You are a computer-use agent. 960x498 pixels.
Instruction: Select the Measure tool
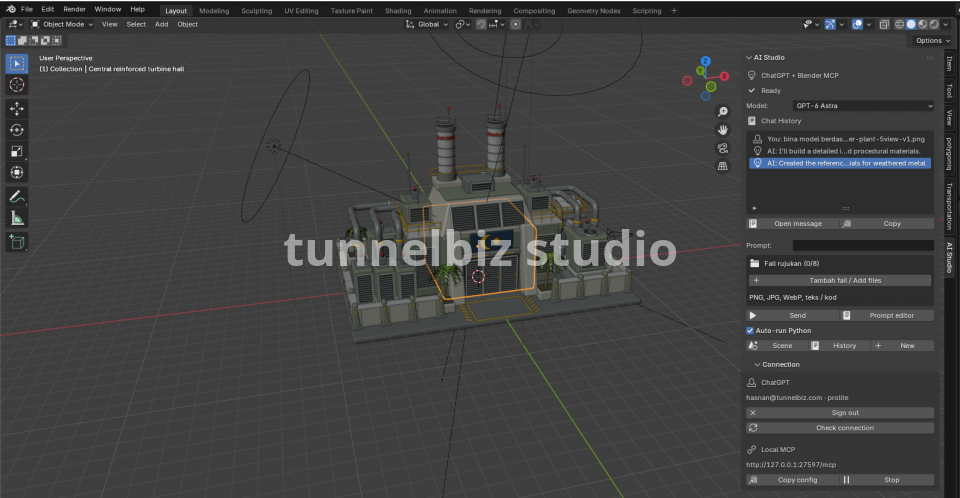click(17, 218)
